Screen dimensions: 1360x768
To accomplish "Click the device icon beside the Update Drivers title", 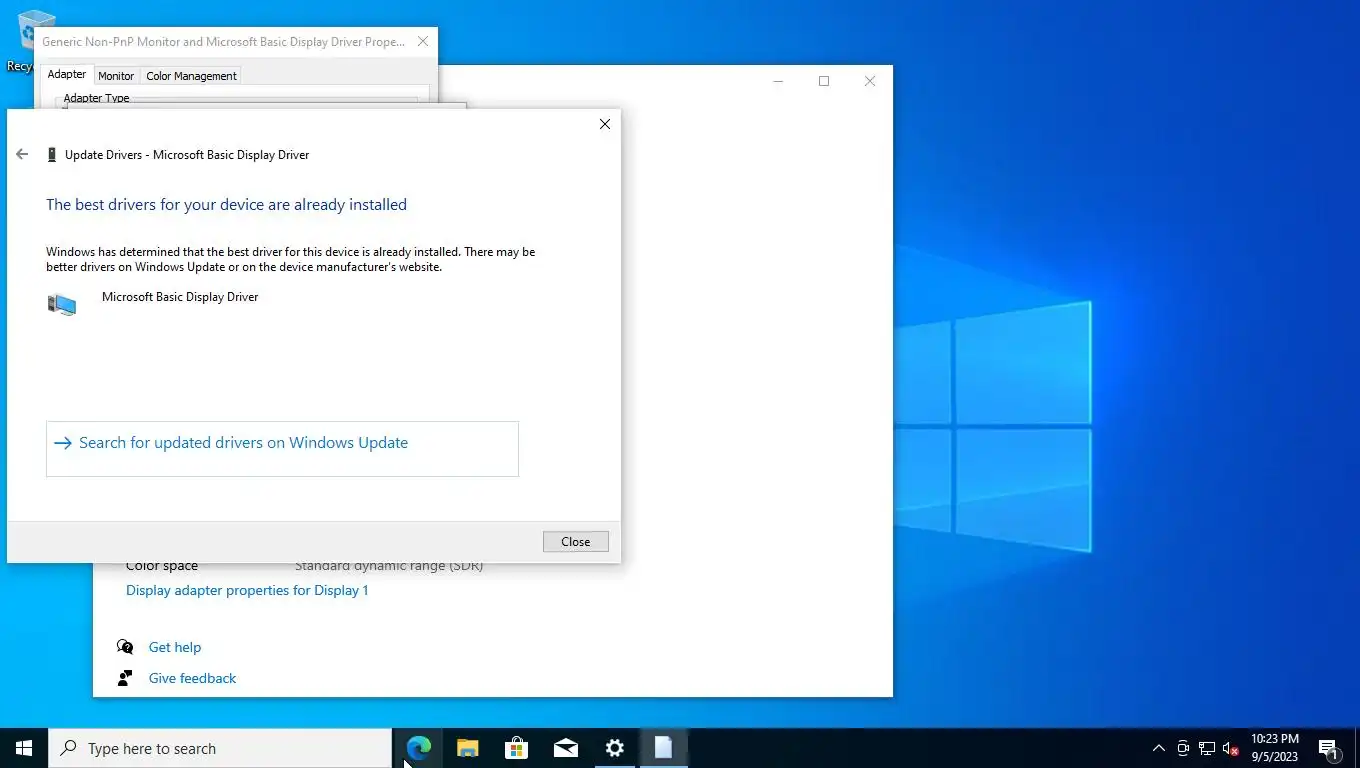I will [52, 155].
